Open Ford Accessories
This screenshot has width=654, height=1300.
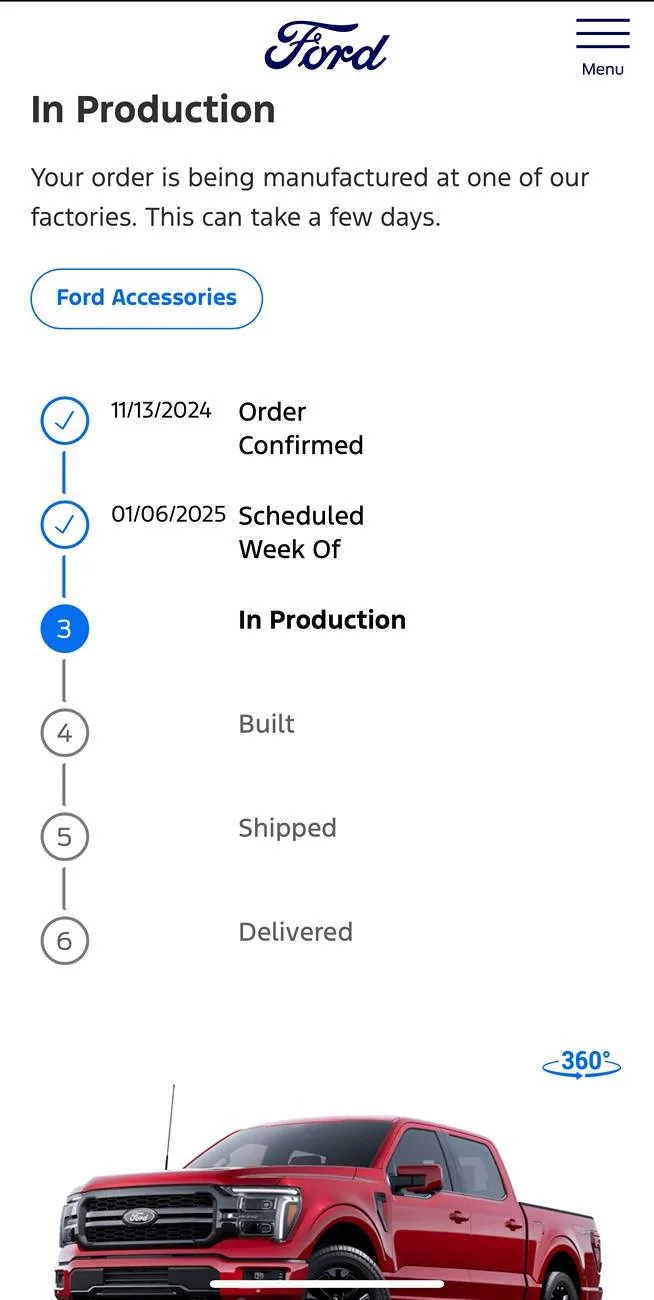pos(147,298)
